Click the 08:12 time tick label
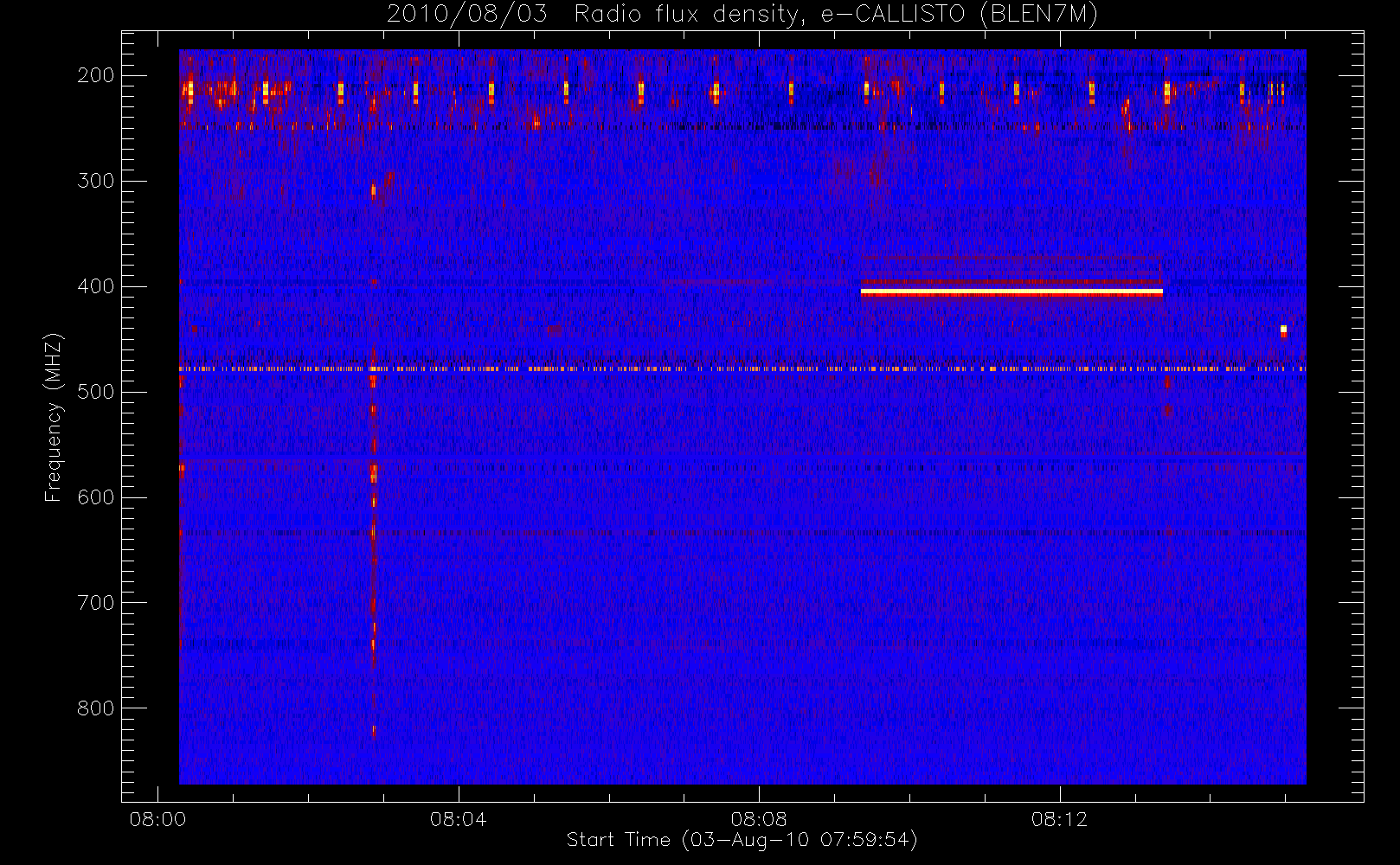 point(1059,819)
